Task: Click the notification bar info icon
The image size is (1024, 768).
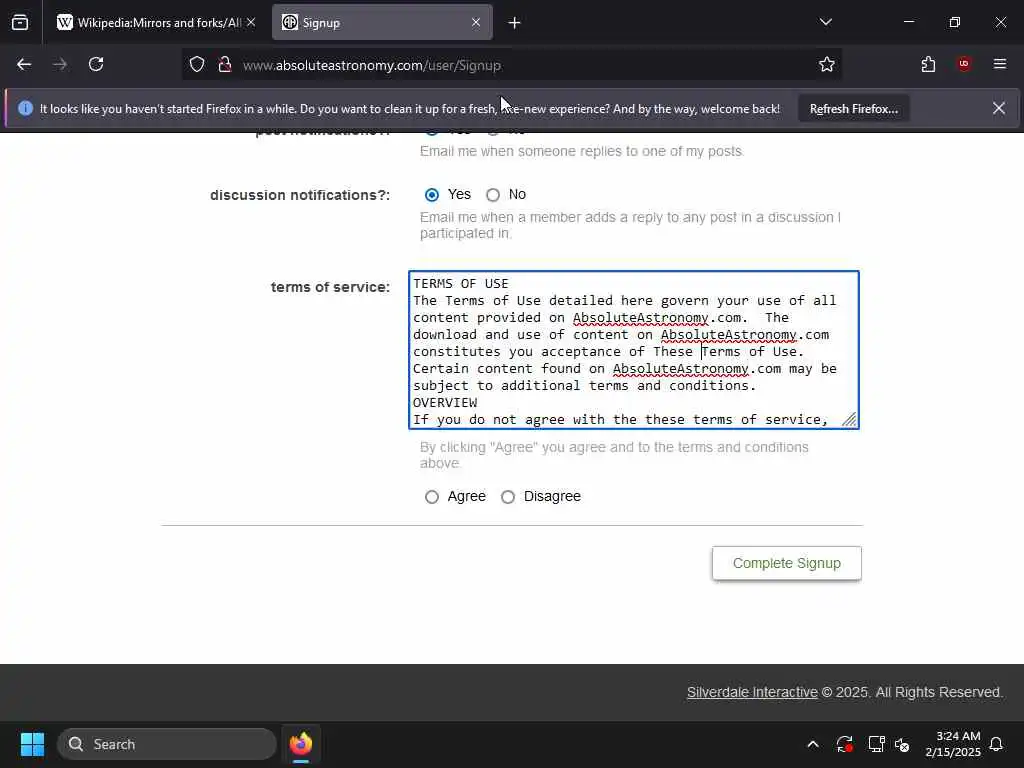Action: (x=25, y=108)
